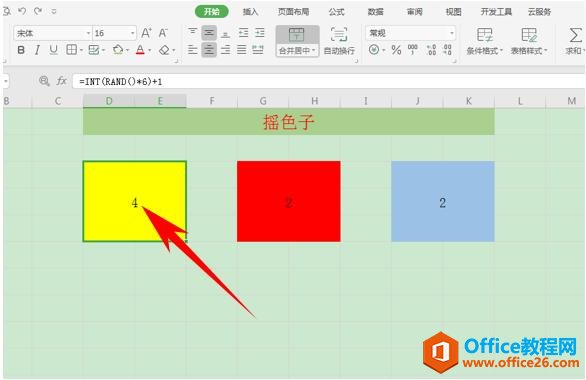Select the 摇色子 title cell
The width and height of the screenshot is (586, 380).
pos(289,122)
